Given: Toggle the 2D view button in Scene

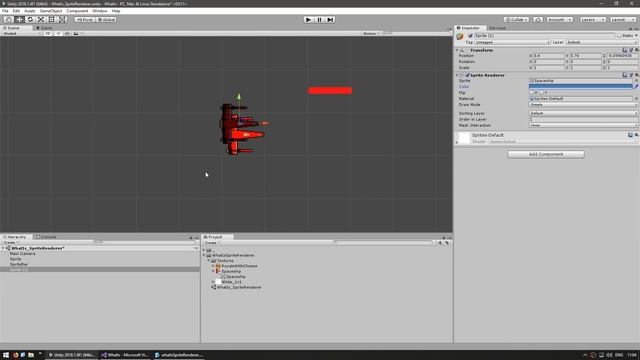Looking at the screenshot, I should click(48, 33).
